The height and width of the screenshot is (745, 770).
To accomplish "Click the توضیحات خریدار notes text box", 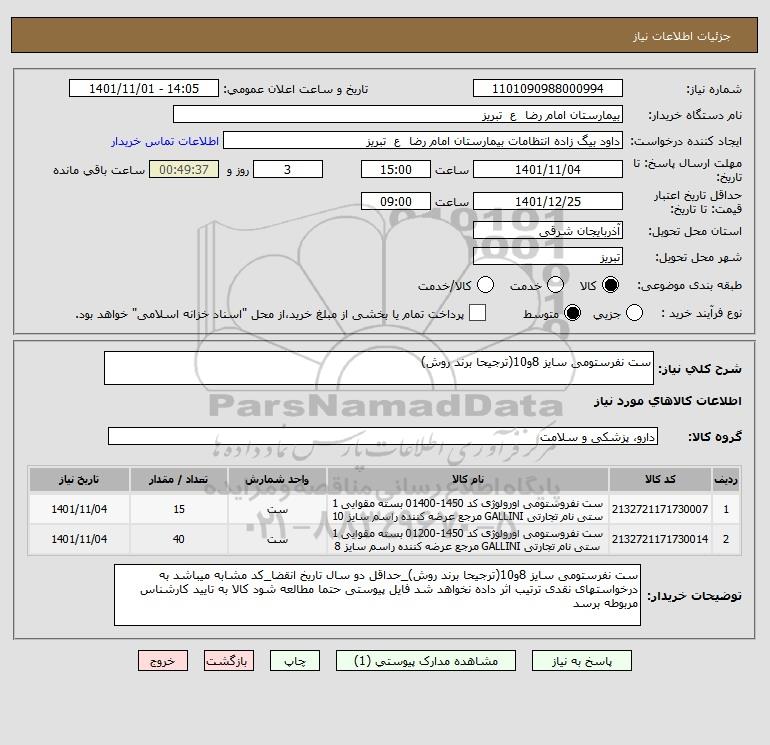I will tap(377, 595).
